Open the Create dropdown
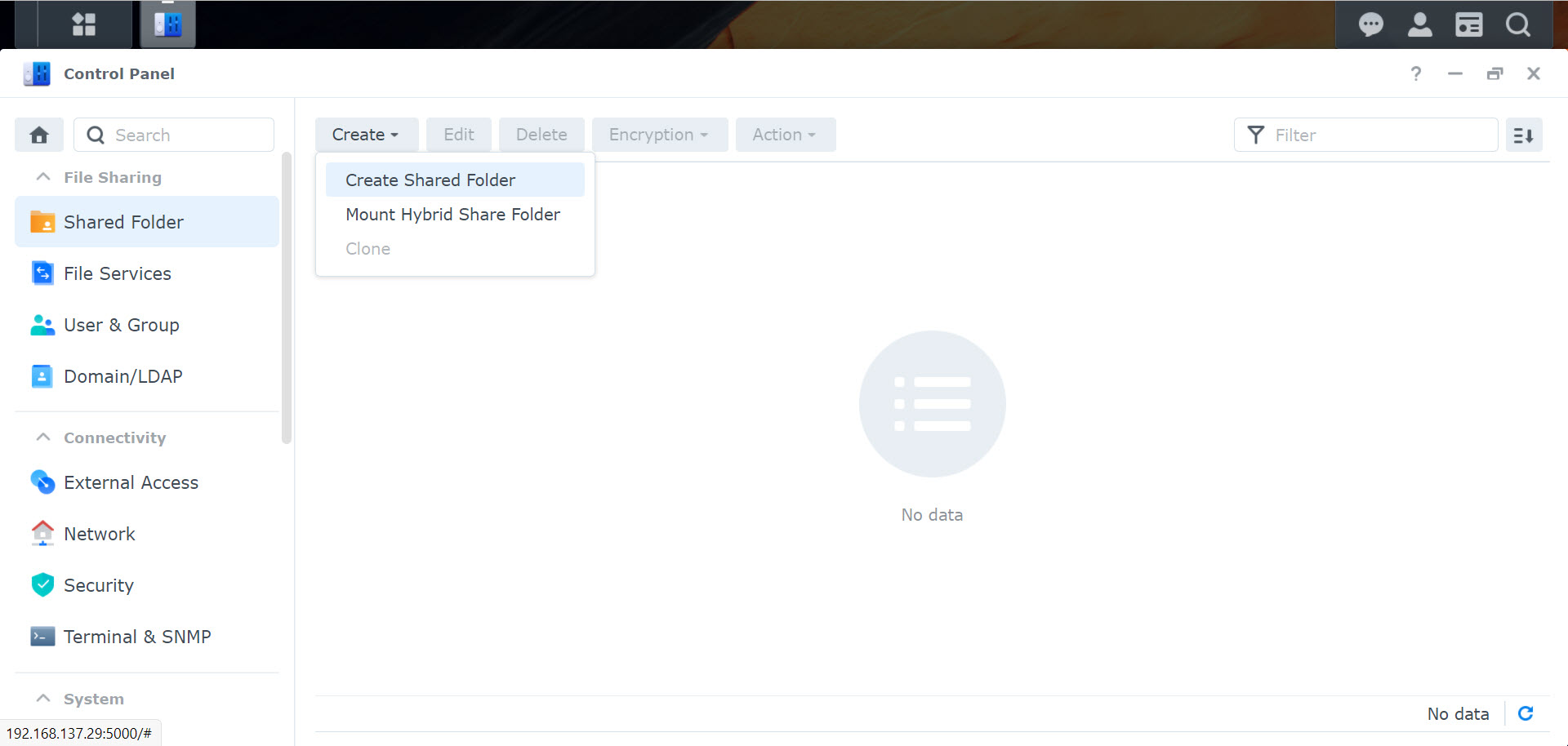The height and width of the screenshot is (746, 1568). [x=365, y=135]
